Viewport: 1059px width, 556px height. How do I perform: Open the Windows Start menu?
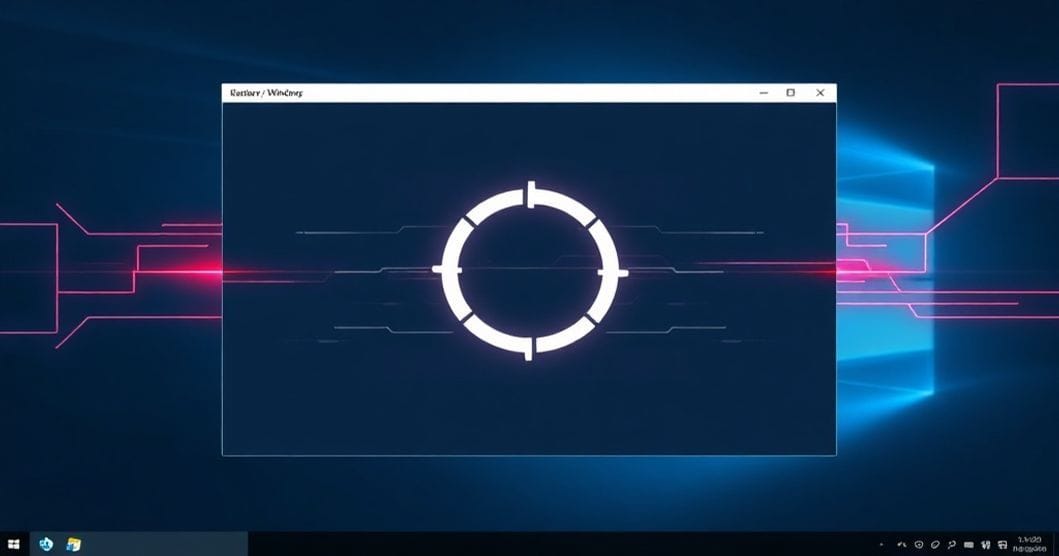[x=14, y=545]
